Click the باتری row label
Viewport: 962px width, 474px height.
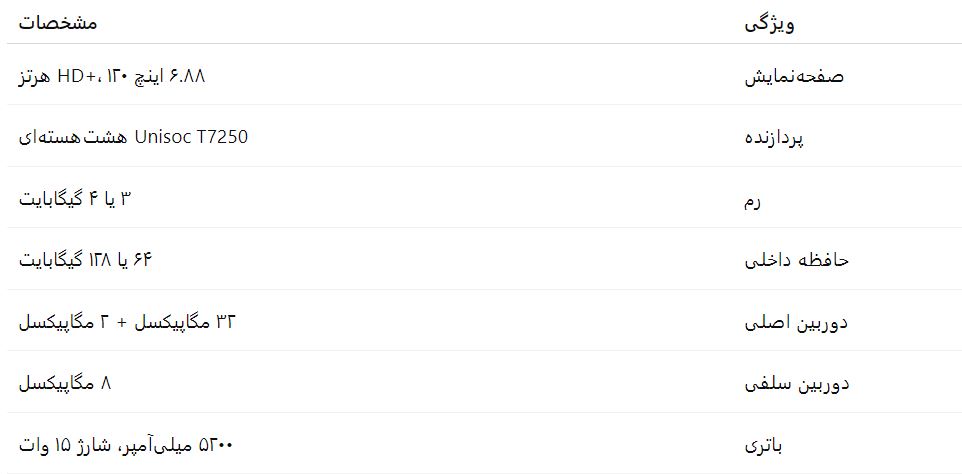coord(768,446)
